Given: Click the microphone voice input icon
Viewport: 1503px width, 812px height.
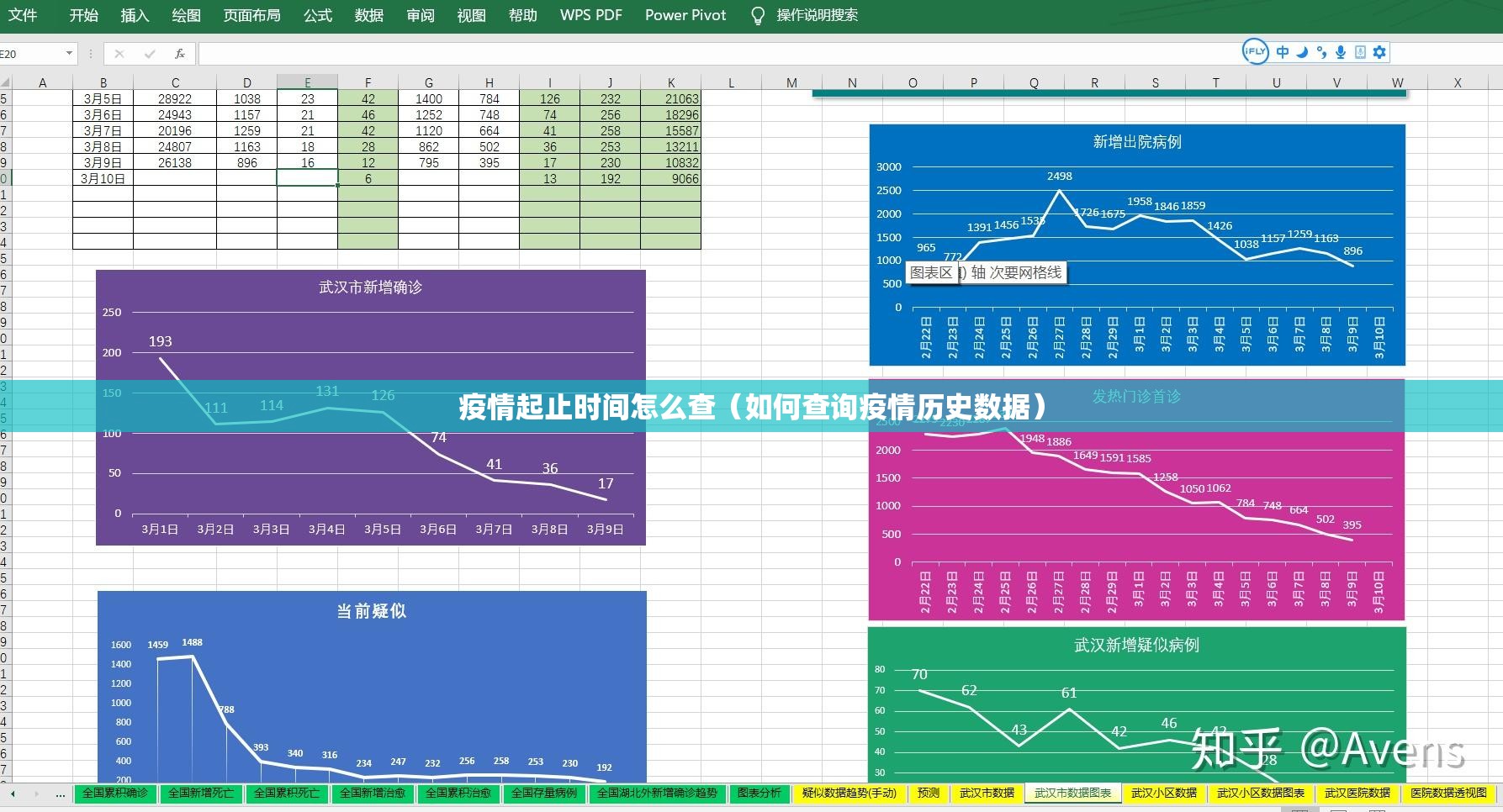Looking at the screenshot, I should point(1340,51).
